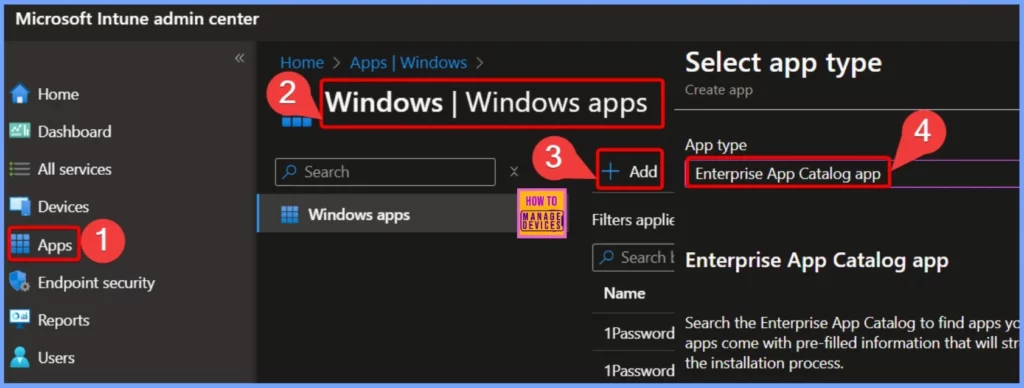Click the Users person icon
The width and height of the screenshot is (1024, 388).
20,357
